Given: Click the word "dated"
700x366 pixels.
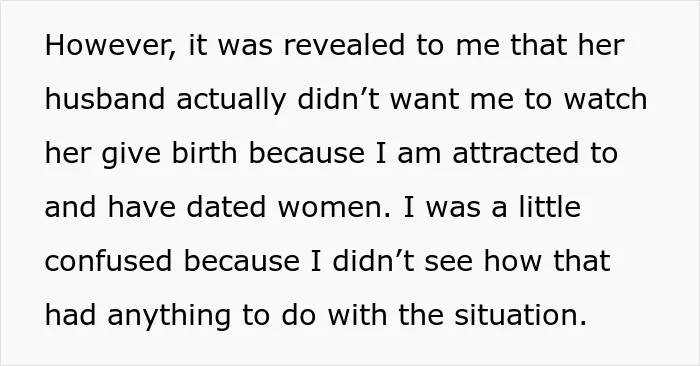Looking at the screenshot, I should pyautogui.click(x=226, y=207).
